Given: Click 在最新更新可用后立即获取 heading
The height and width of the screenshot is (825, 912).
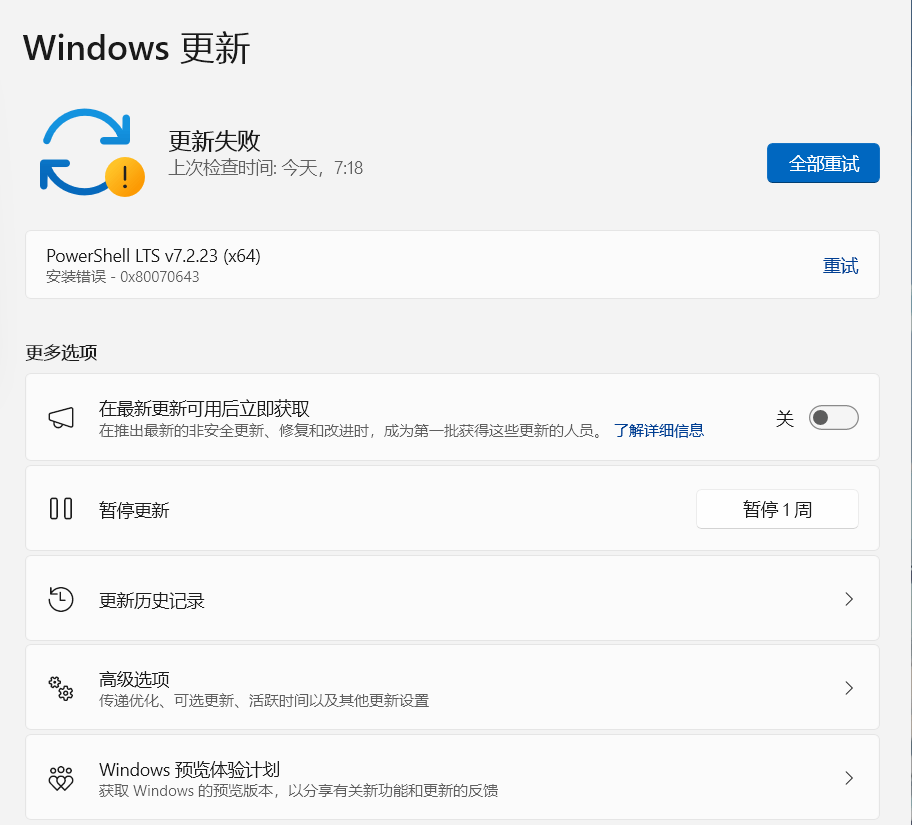Looking at the screenshot, I should (x=204, y=409).
